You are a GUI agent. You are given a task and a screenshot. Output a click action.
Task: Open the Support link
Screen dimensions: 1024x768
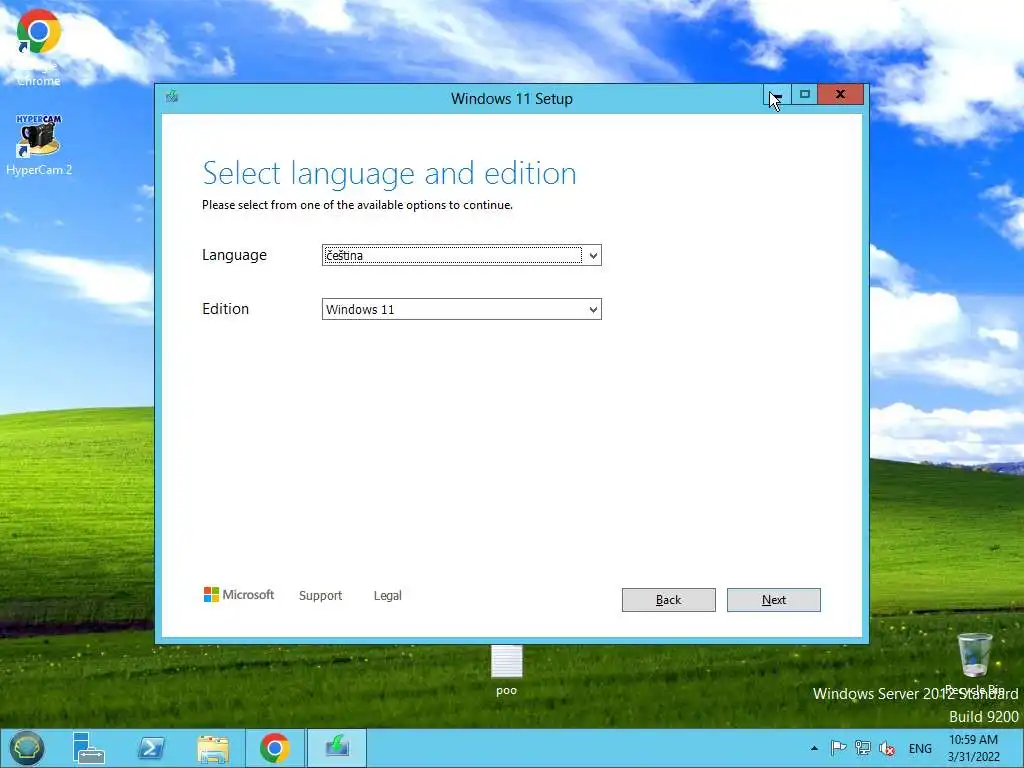pyautogui.click(x=320, y=596)
